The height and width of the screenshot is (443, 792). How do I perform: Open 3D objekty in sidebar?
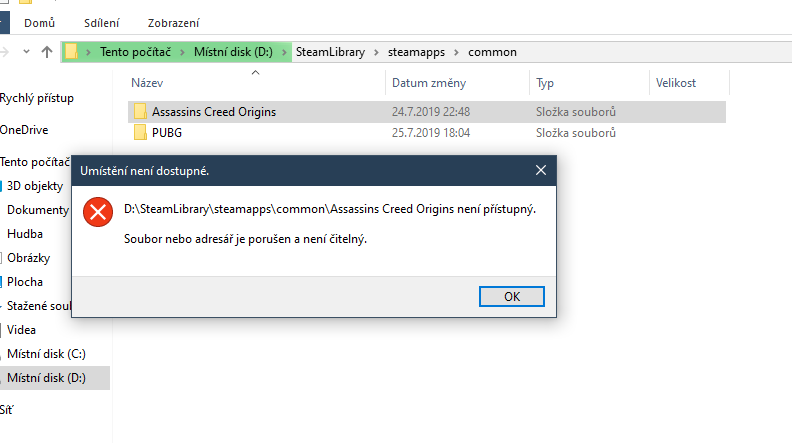click(35, 186)
